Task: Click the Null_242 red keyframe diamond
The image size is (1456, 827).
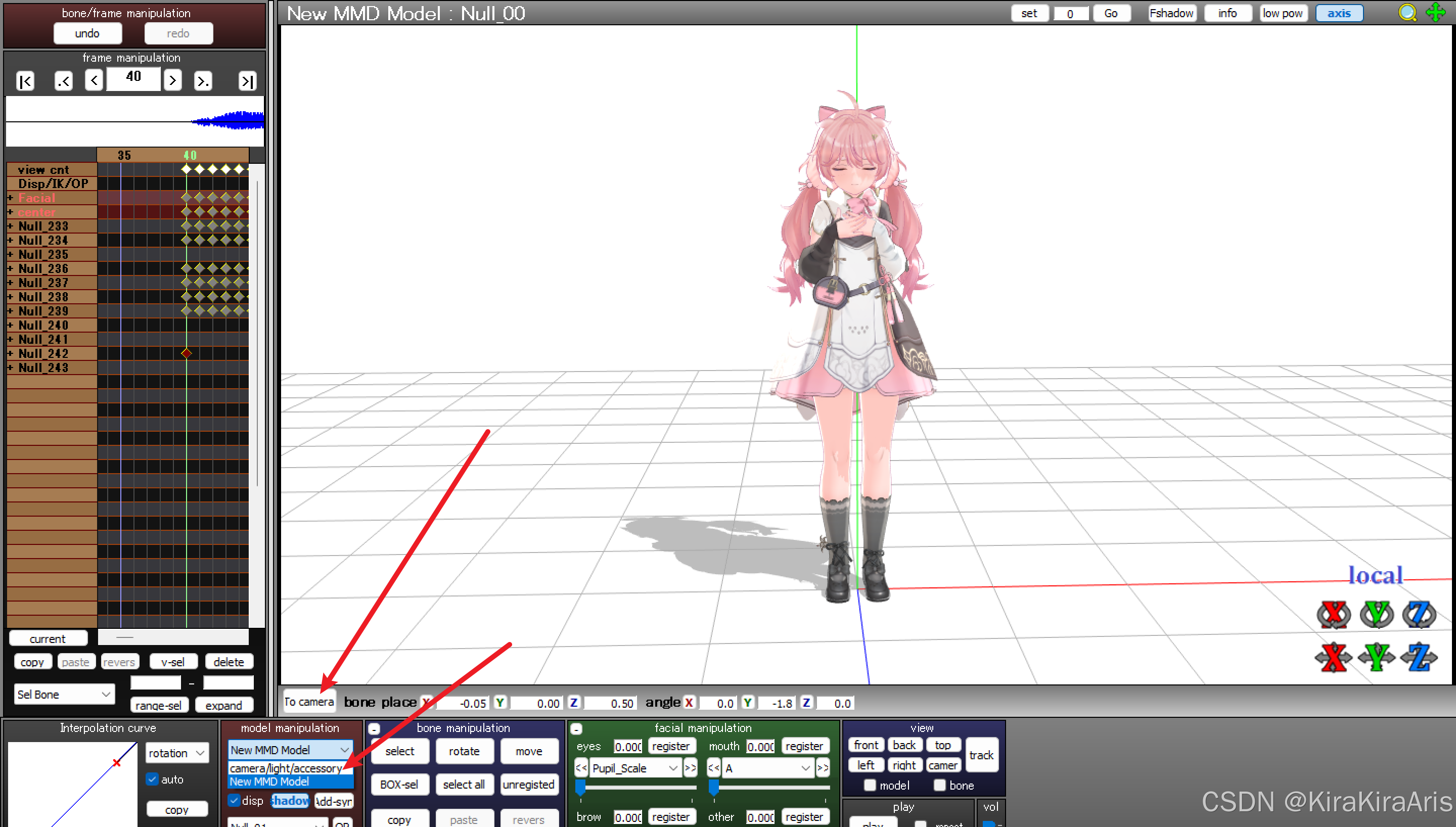Action: [x=186, y=353]
